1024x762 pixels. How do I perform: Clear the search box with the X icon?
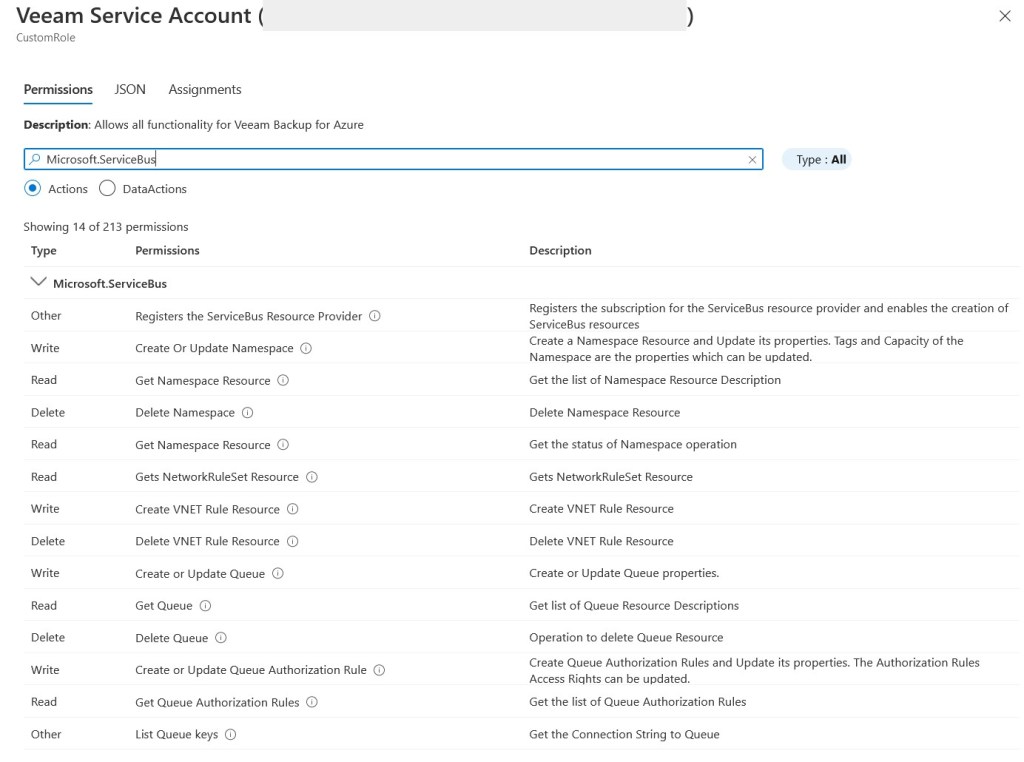(x=753, y=159)
